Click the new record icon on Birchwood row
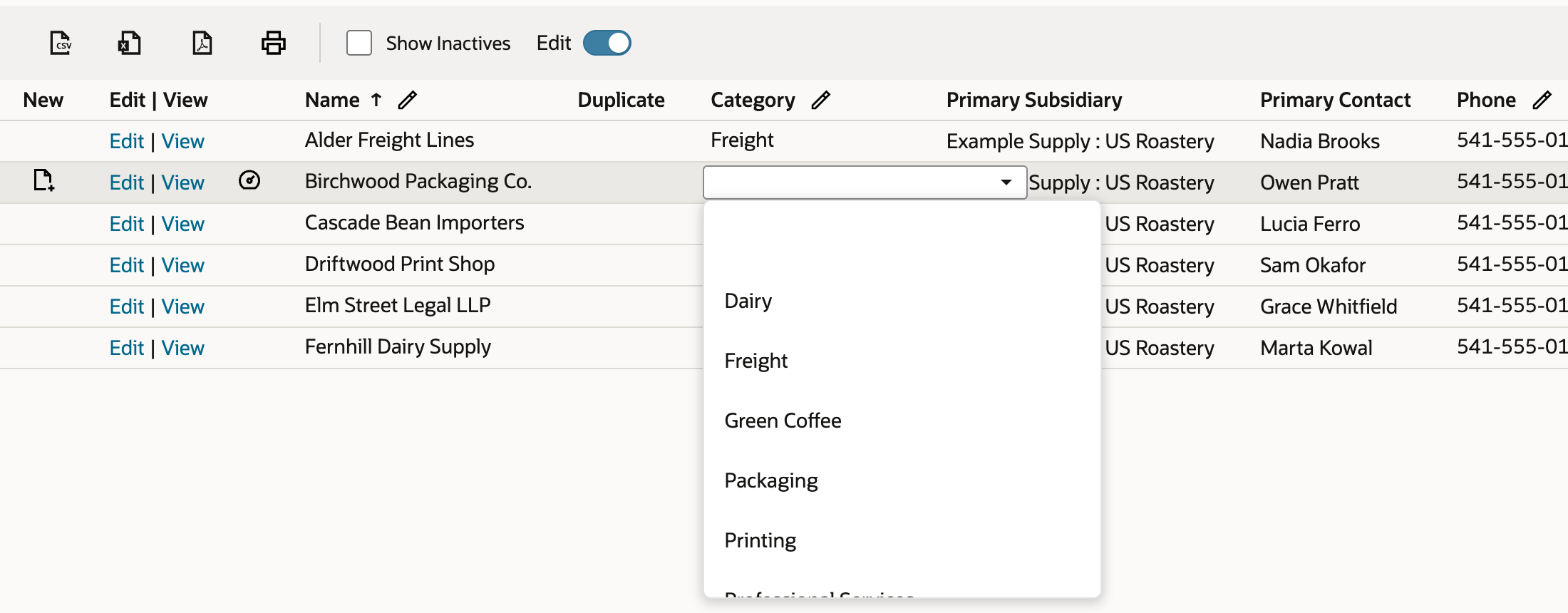 (x=44, y=180)
